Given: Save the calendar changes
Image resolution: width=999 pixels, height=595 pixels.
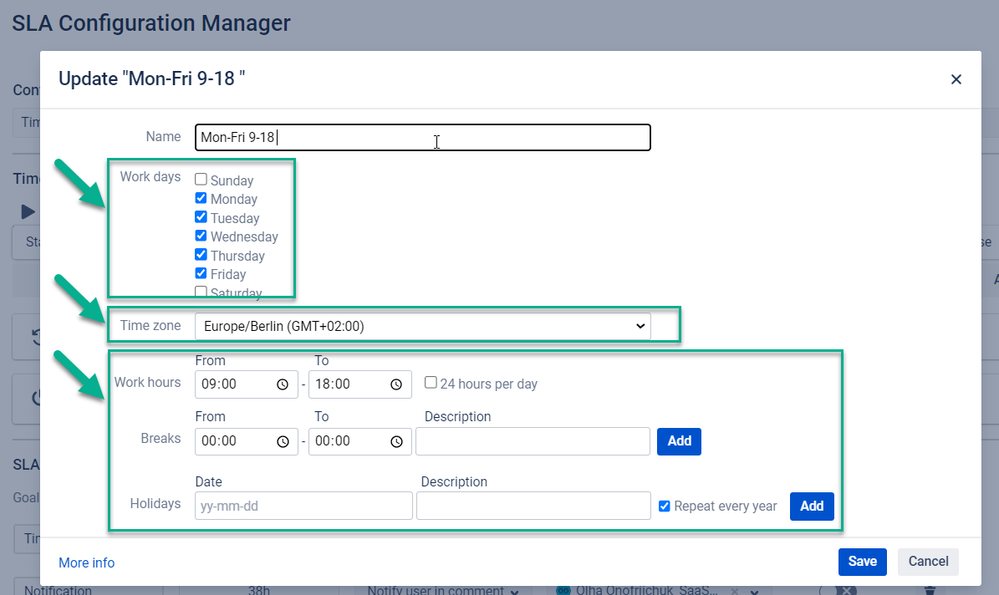Looking at the screenshot, I should click(x=862, y=562).
